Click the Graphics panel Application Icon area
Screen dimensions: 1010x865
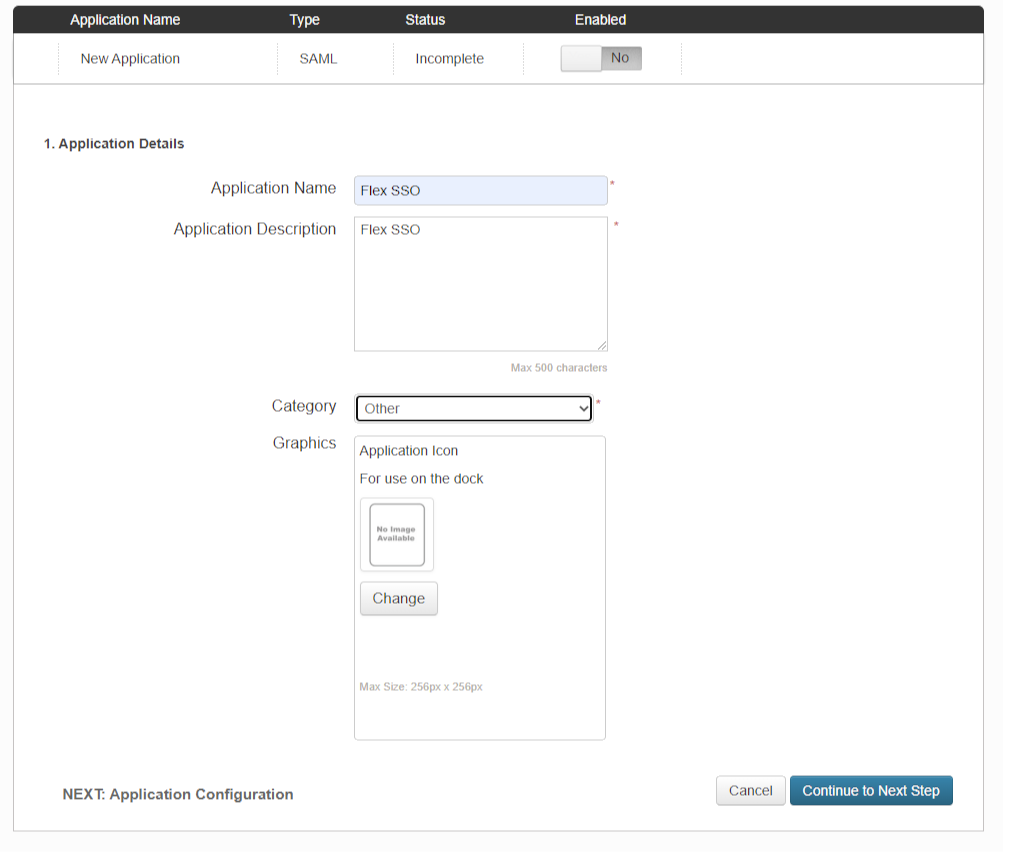(x=408, y=451)
